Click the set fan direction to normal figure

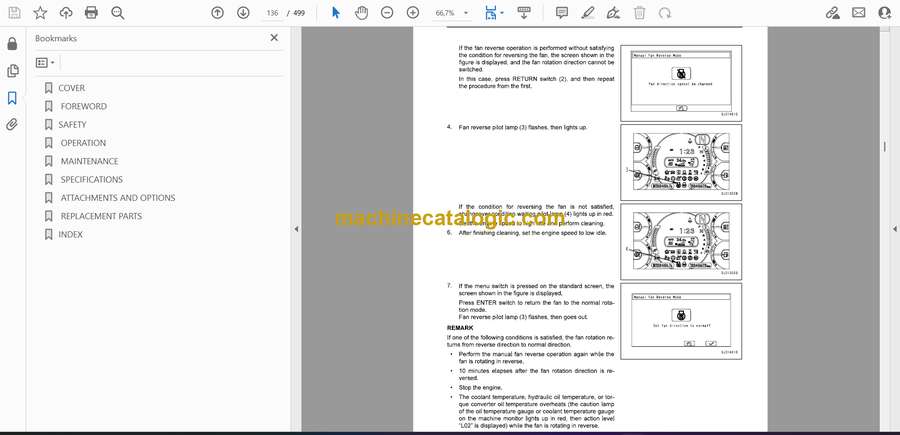coord(681,321)
